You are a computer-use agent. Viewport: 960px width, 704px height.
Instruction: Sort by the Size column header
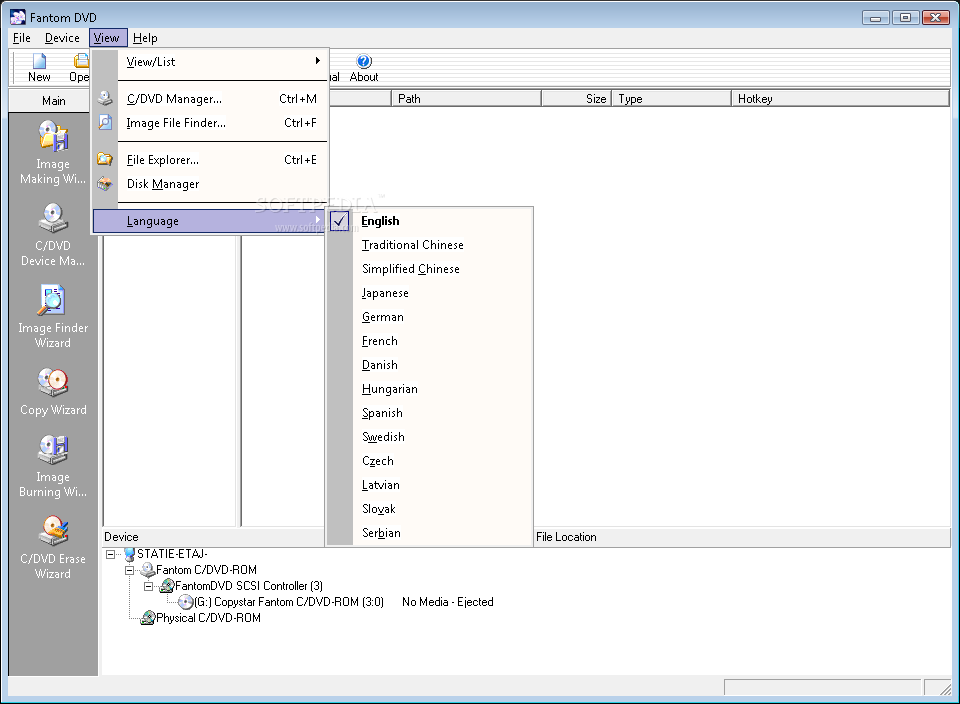[x=576, y=99]
